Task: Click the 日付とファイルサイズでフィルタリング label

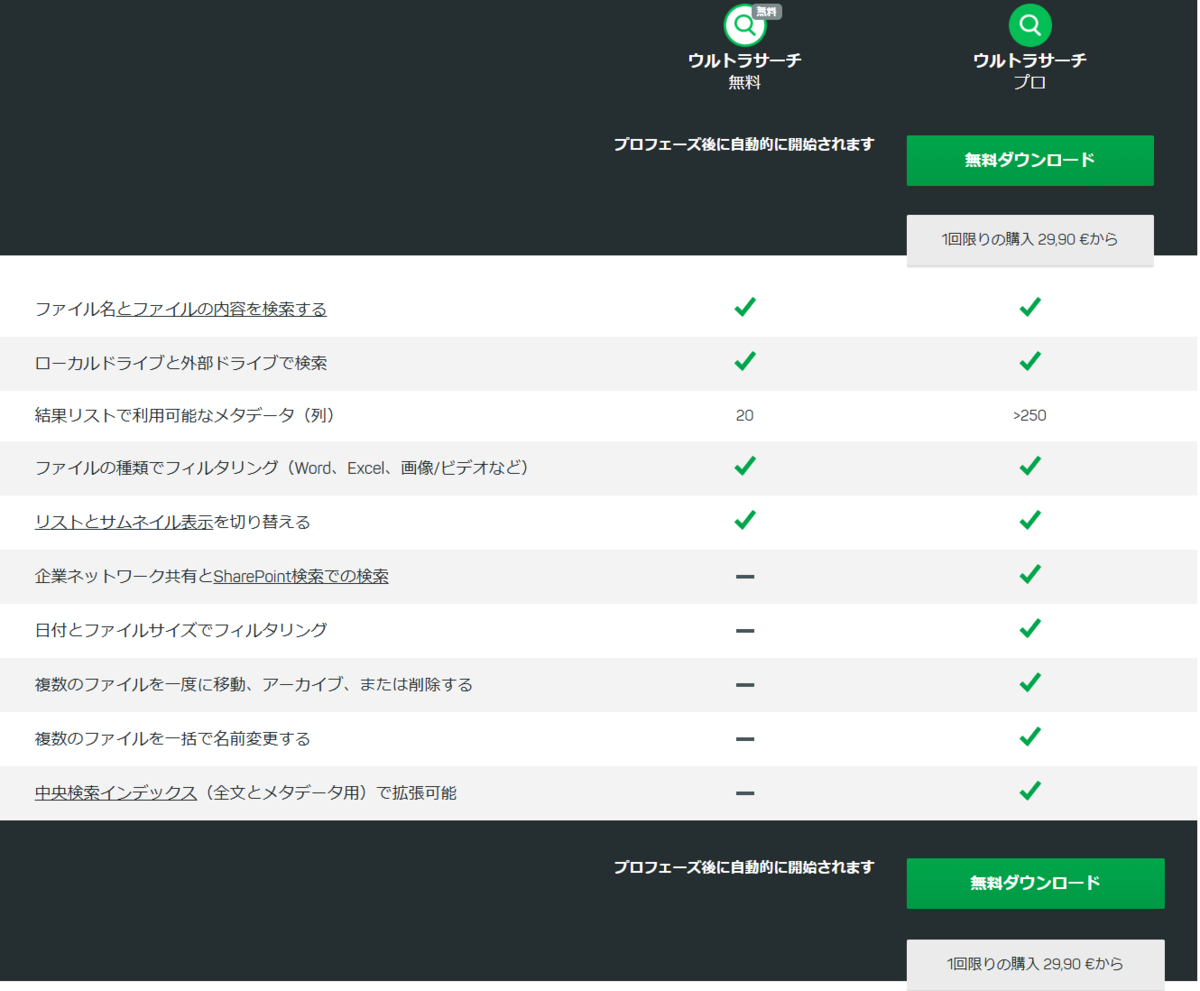Action: click(x=181, y=630)
